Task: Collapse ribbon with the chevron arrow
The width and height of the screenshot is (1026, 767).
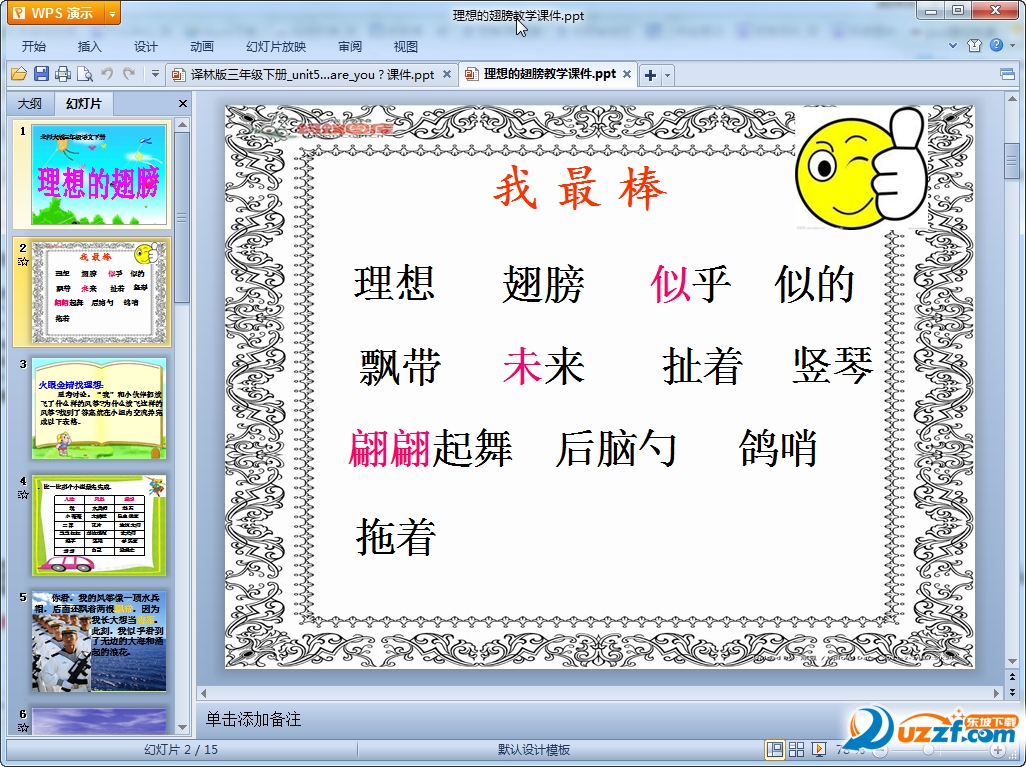Action: 953,45
